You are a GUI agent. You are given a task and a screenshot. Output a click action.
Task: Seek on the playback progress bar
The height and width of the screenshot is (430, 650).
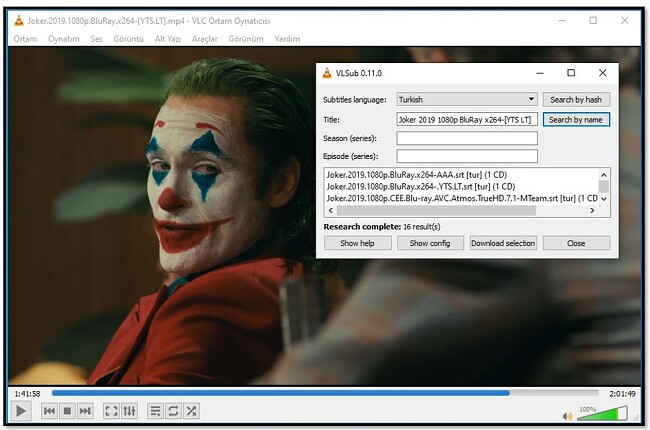[325, 393]
